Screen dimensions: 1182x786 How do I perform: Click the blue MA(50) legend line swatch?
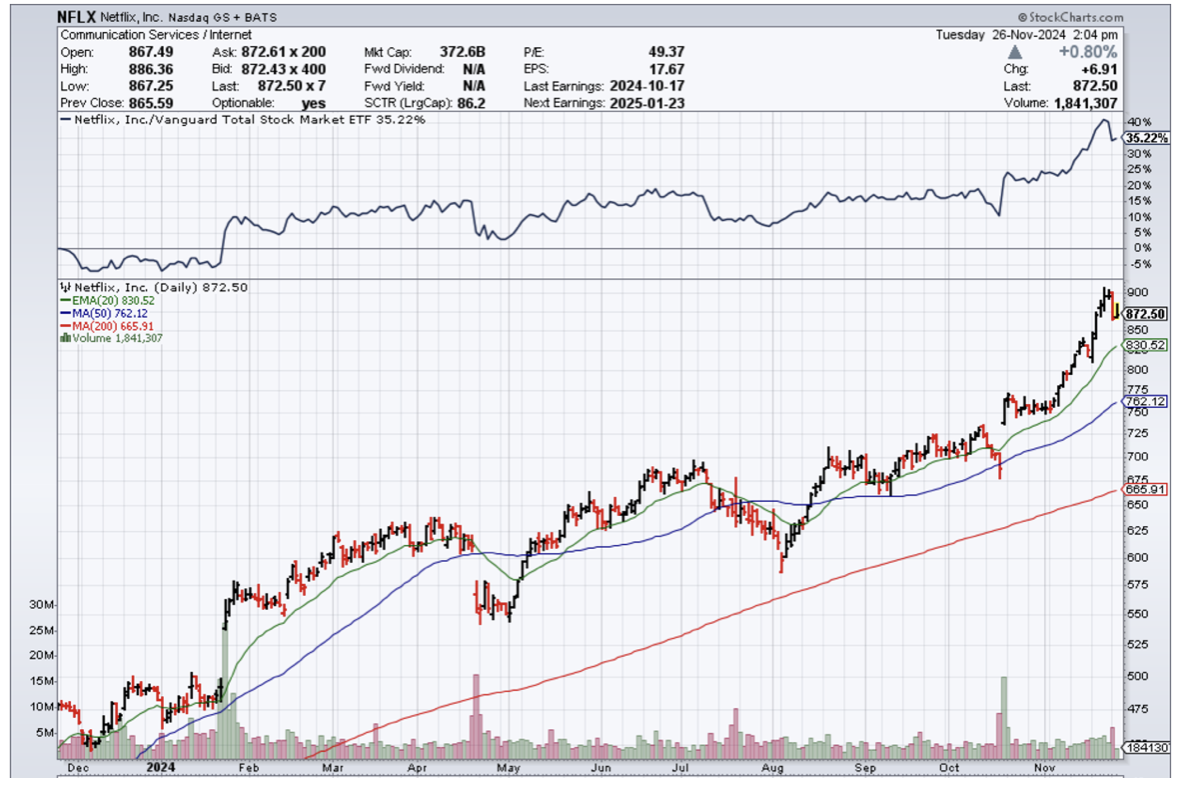point(66,313)
